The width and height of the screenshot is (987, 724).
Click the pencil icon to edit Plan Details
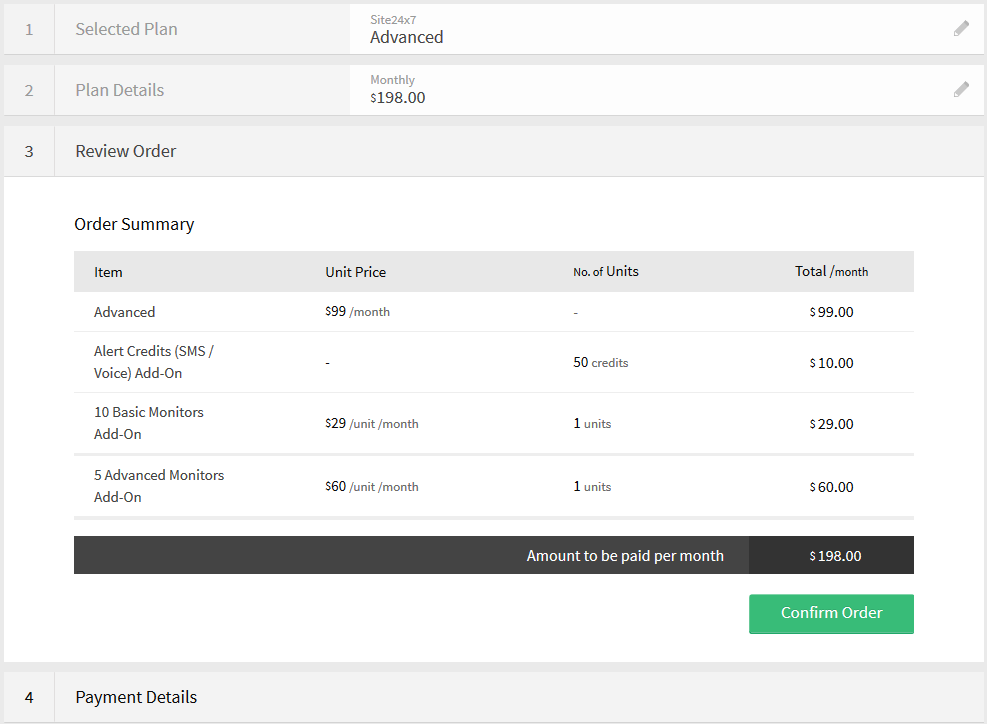click(x=961, y=90)
